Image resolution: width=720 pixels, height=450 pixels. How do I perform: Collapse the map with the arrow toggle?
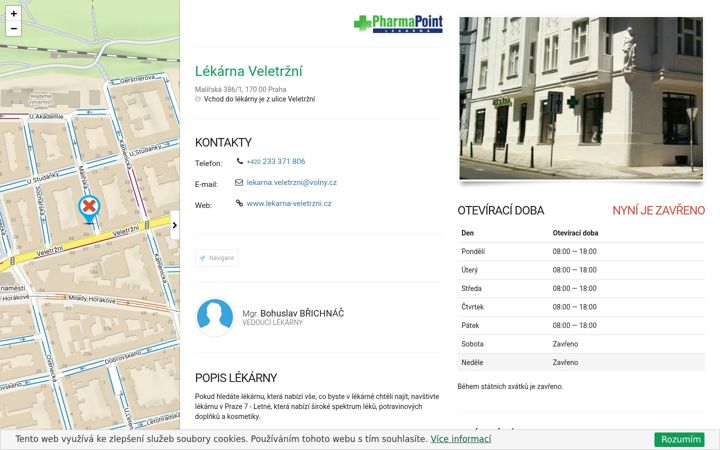[174, 225]
